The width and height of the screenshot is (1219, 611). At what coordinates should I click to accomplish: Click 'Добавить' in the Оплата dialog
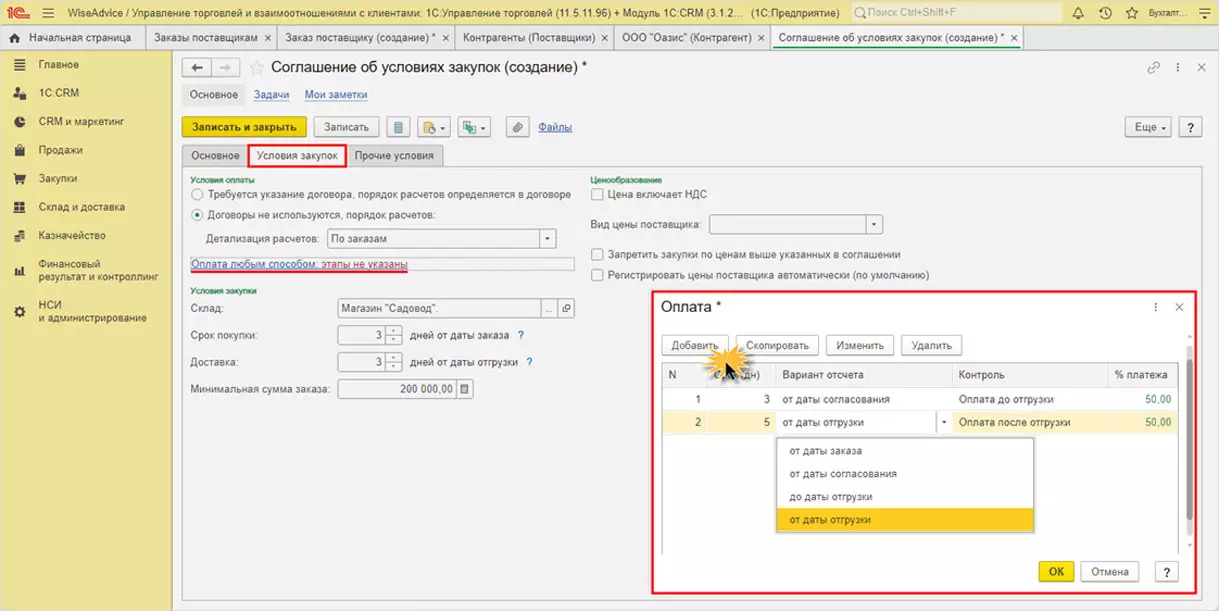pos(694,345)
